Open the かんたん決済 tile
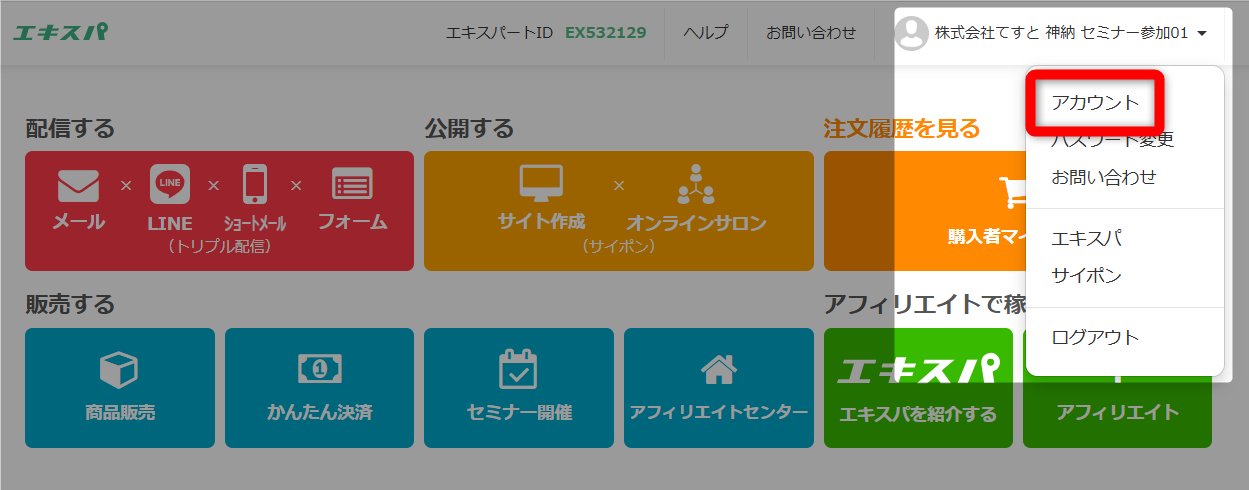 pos(319,388)
